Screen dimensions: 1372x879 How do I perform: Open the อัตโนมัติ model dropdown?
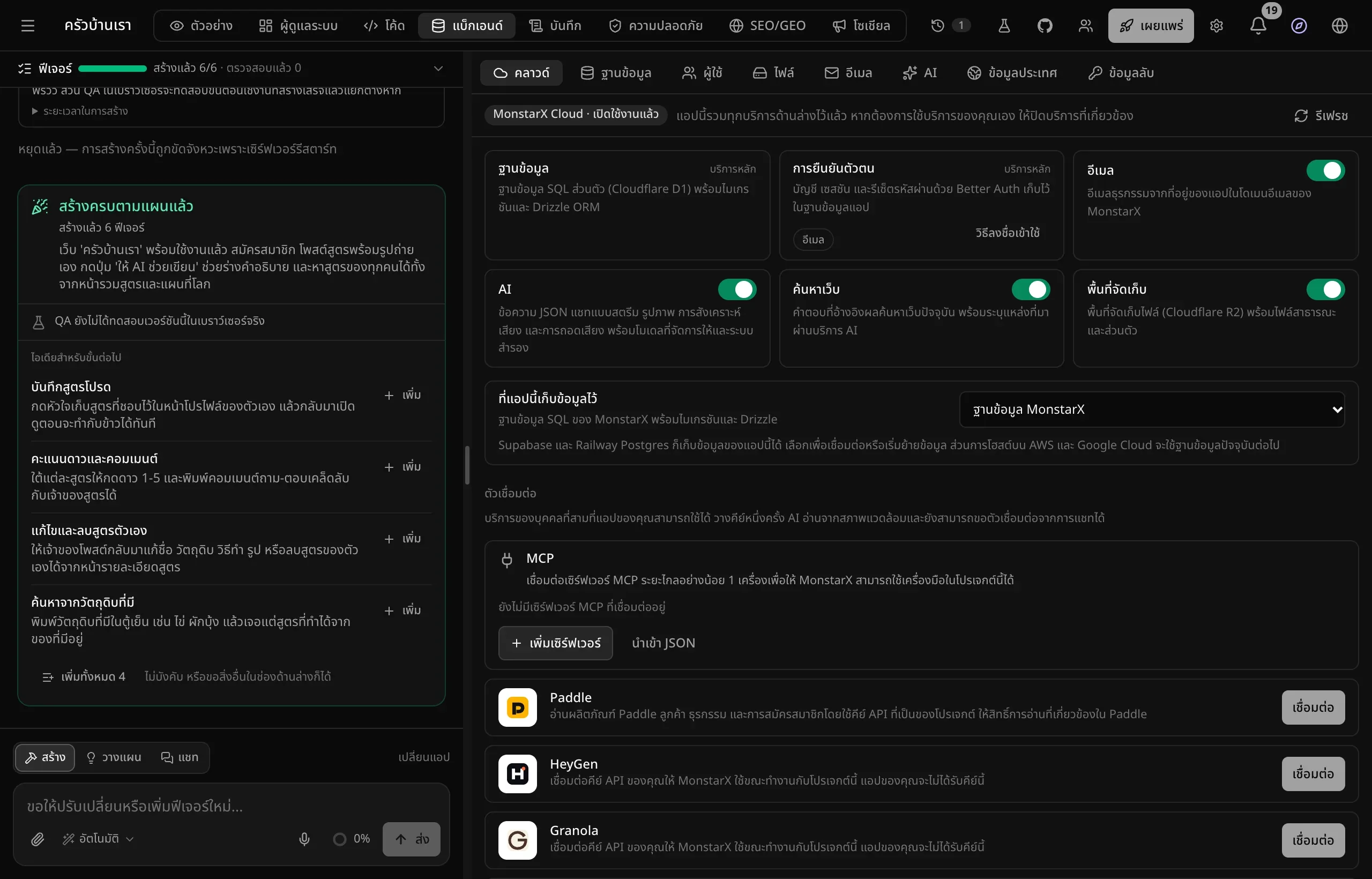[x=98, y=838]
